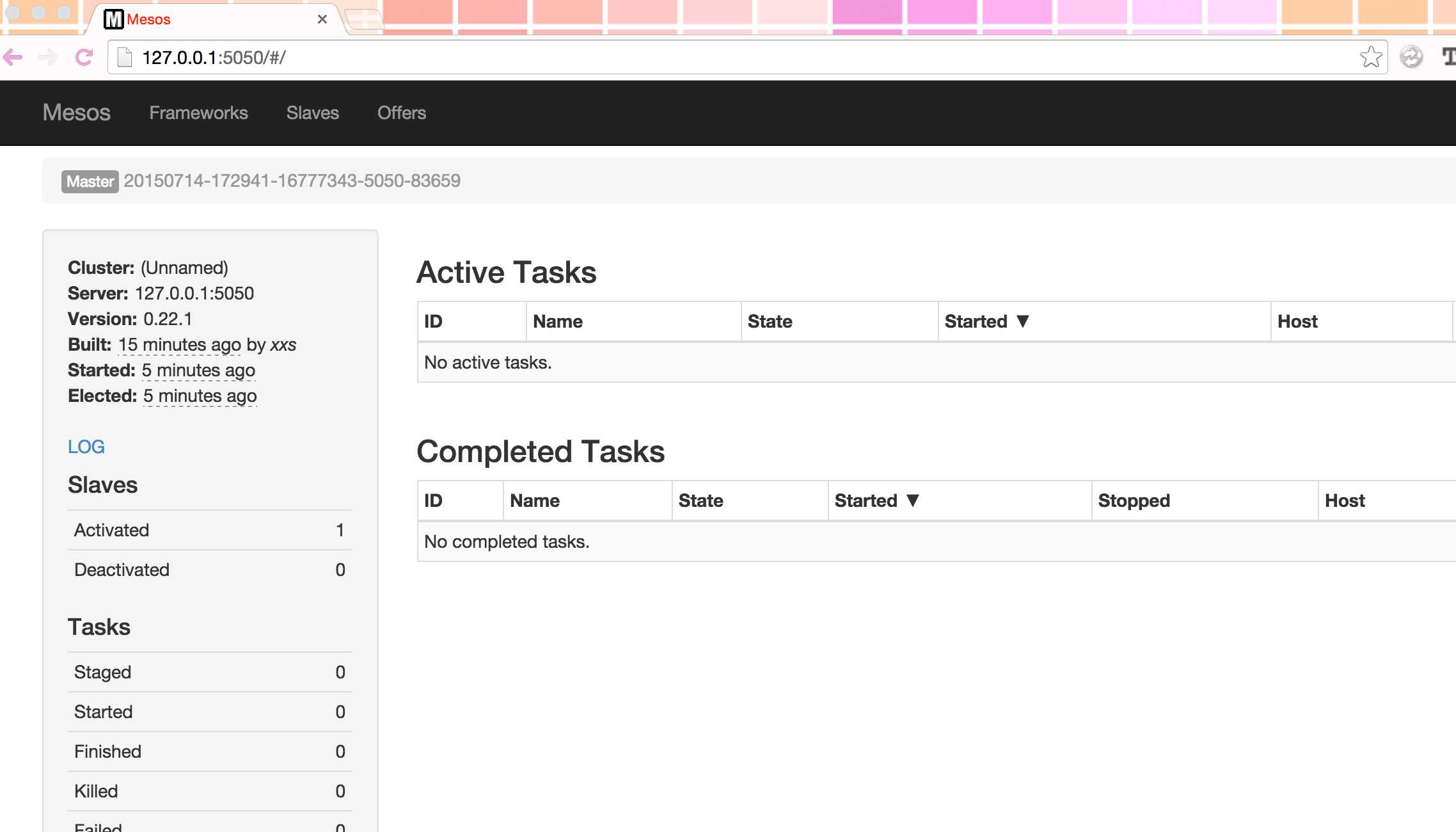The height and width of the screenshot is (832, 1456).
Task: Sort Active Tasks by Started arrow
Action: tap(1023, 321)
